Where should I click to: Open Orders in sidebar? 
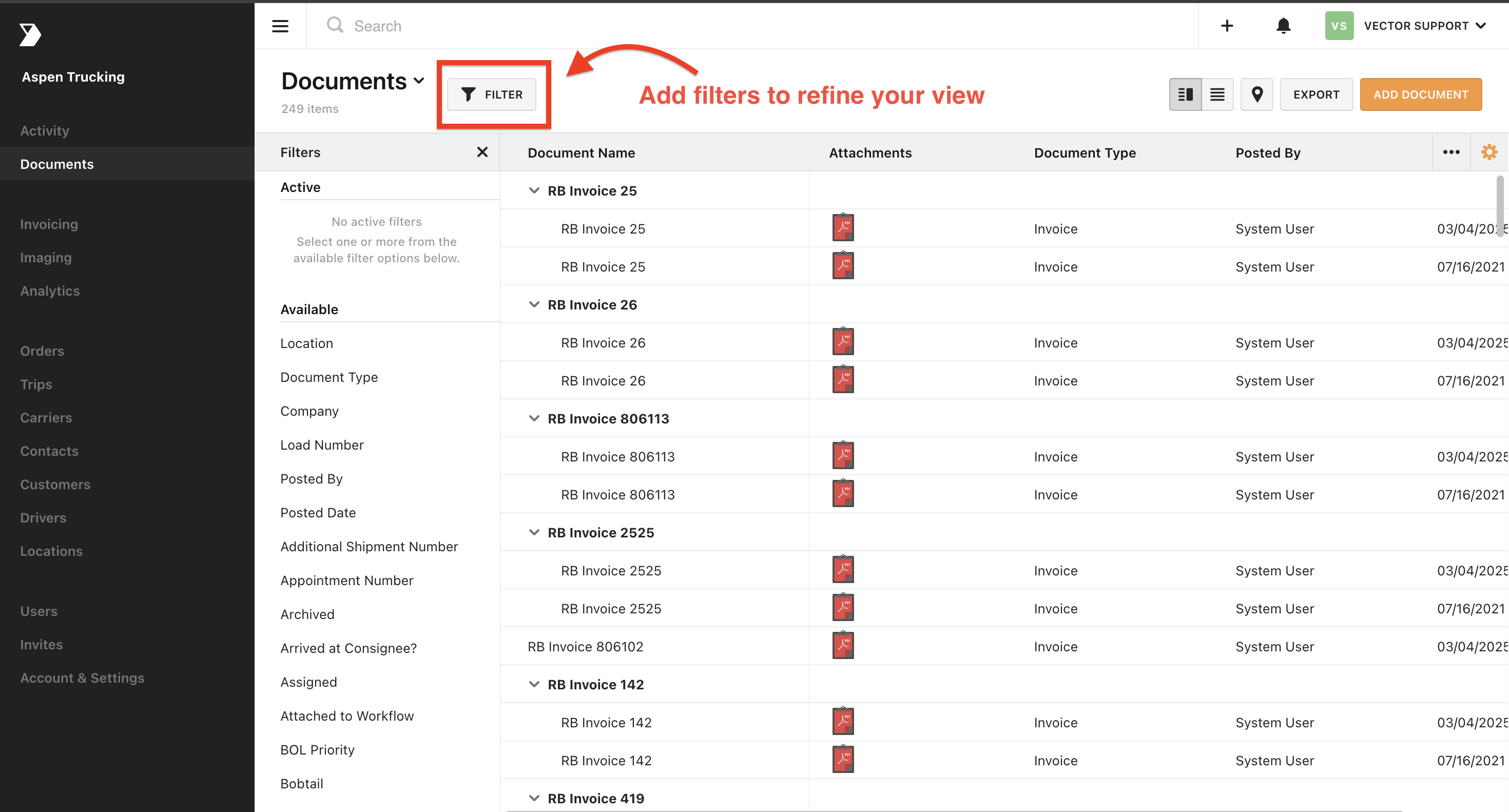[42, 351]
